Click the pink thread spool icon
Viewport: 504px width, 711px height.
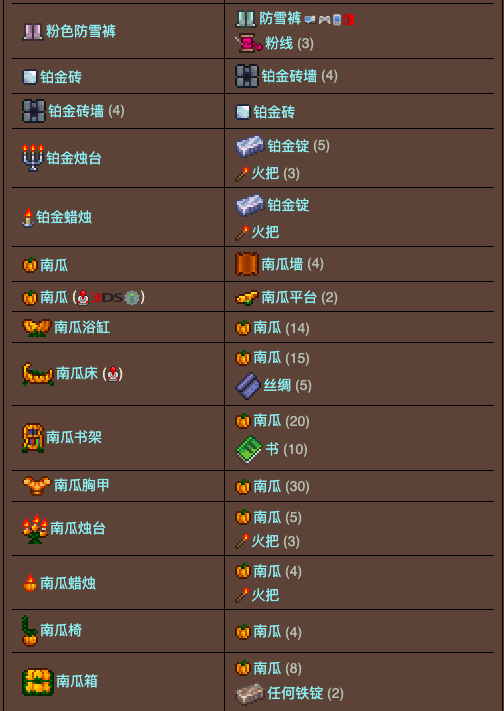point(249,44)
